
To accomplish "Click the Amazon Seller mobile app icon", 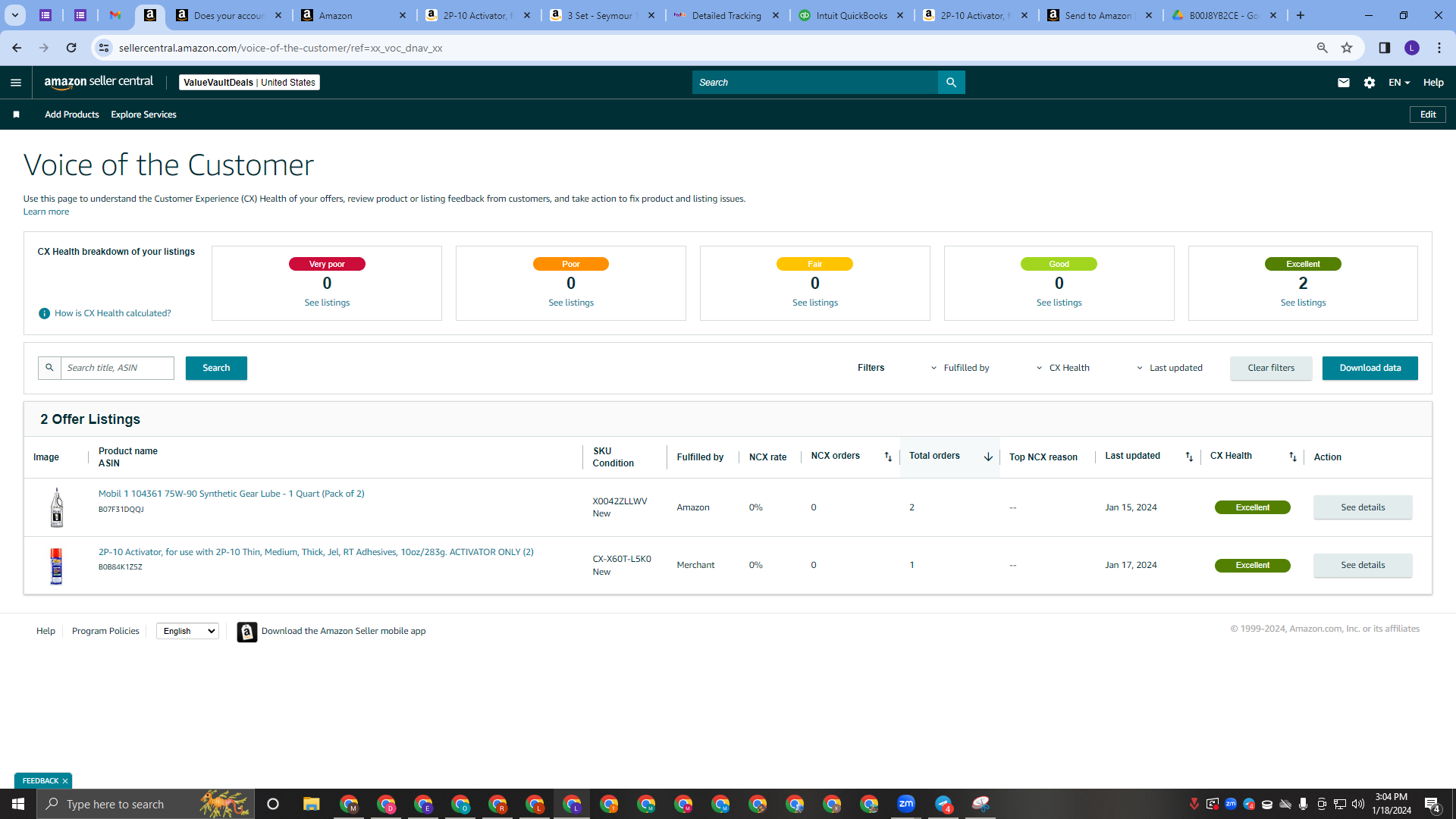I will 246,632.
